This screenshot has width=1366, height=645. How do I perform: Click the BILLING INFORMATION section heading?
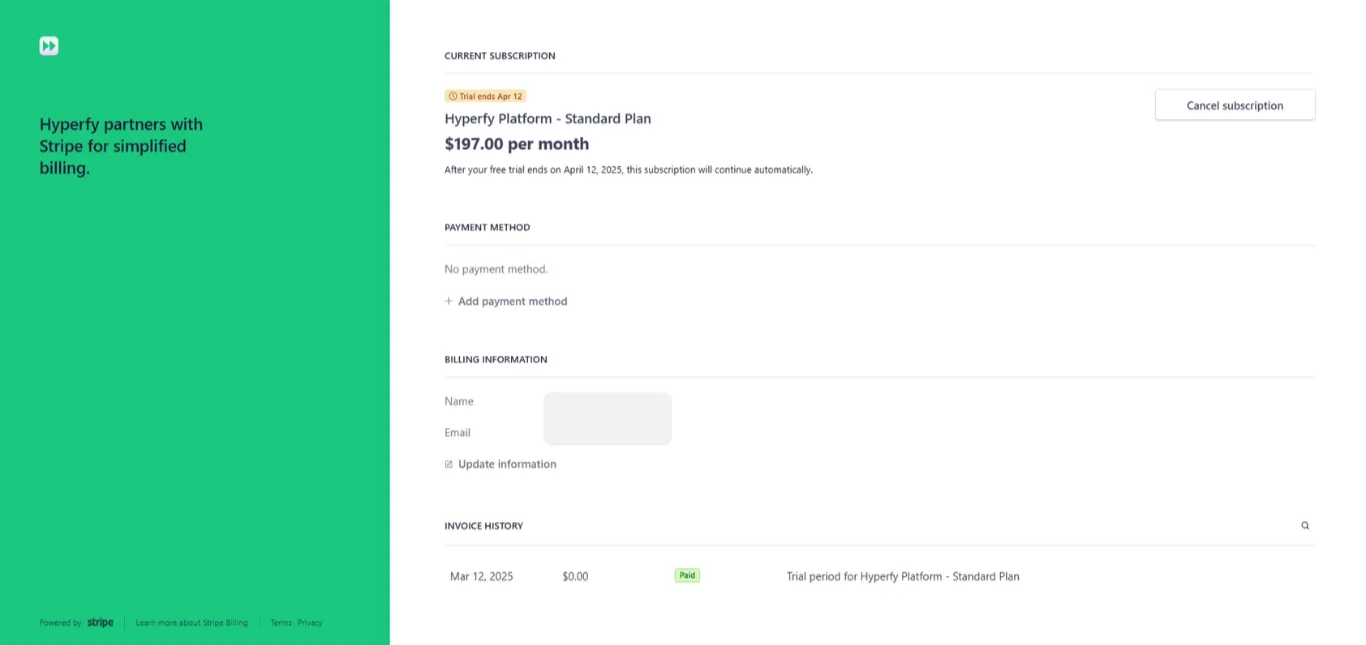496,359
